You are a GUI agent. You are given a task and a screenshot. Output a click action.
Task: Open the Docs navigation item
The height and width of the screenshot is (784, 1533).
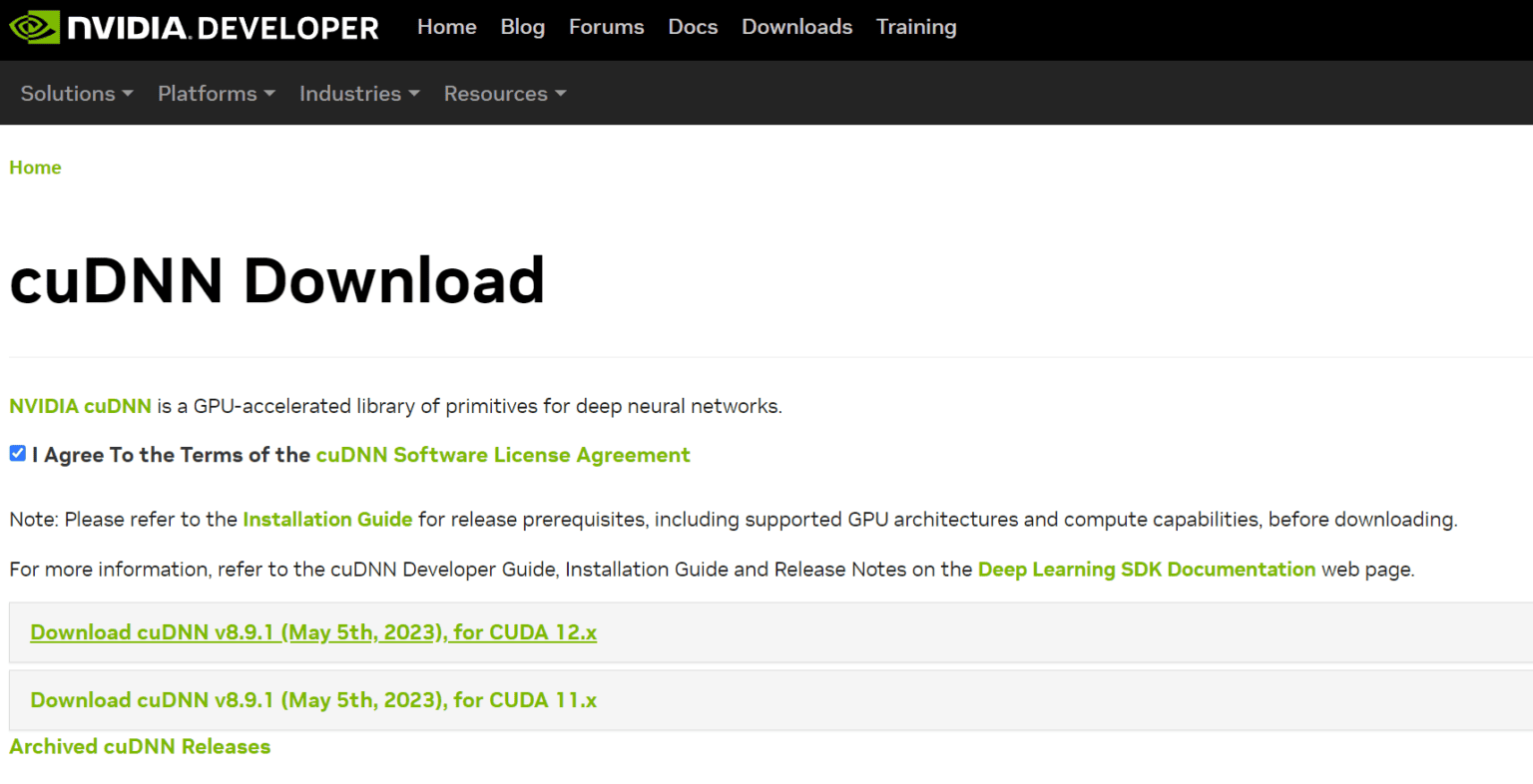tap(693, 27)
